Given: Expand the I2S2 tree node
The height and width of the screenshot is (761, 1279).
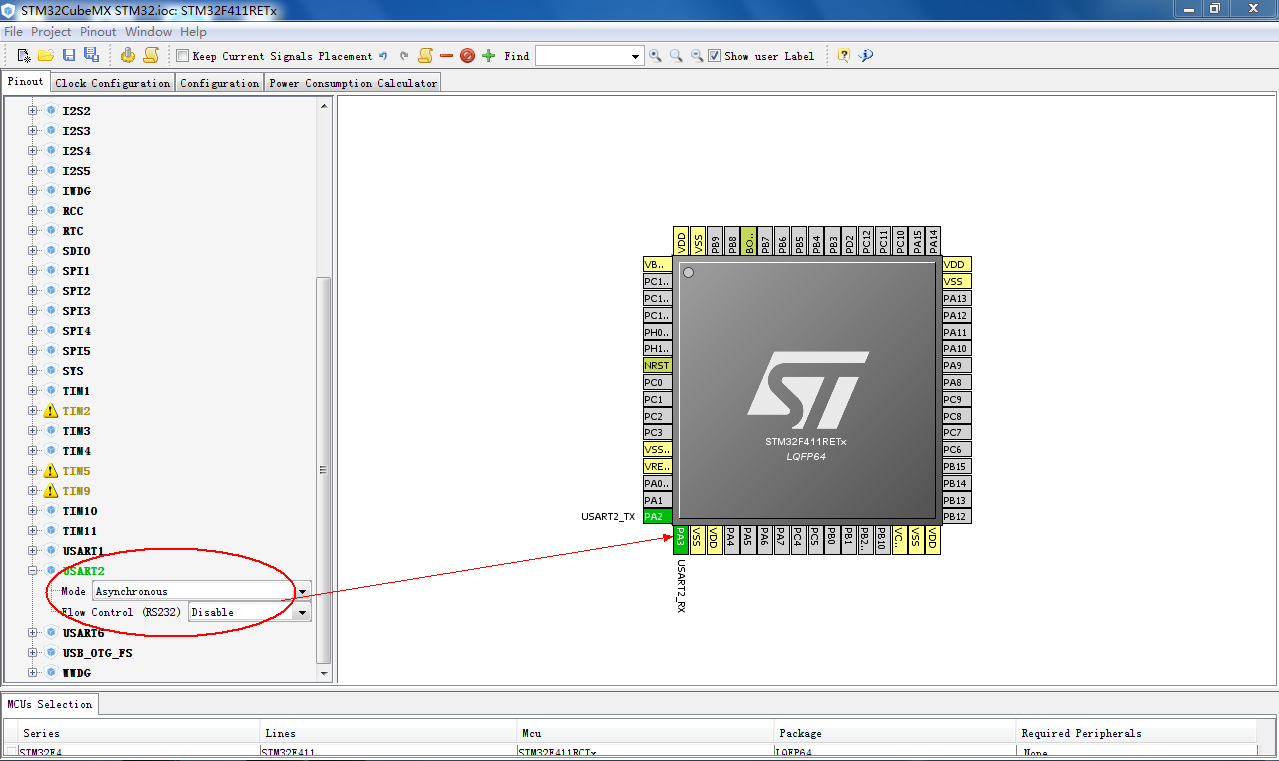Looking at the screenshot, I should point(33,111).
